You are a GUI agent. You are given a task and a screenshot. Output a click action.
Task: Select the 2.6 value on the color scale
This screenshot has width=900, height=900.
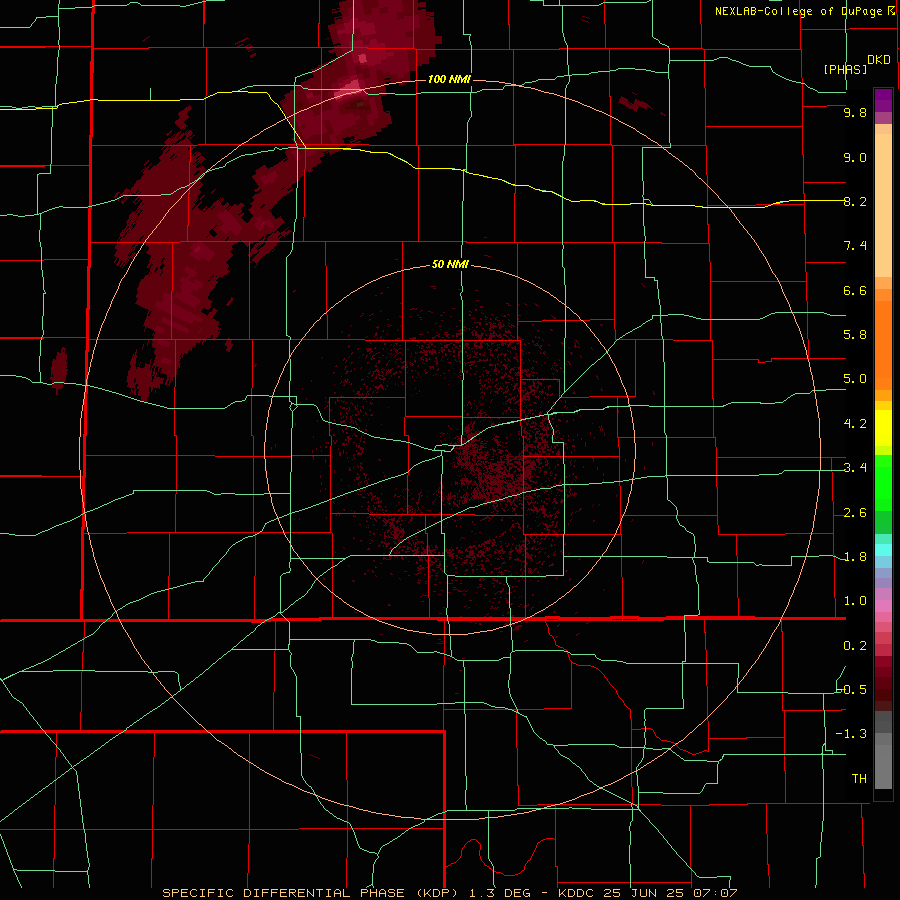click(855, 513)
